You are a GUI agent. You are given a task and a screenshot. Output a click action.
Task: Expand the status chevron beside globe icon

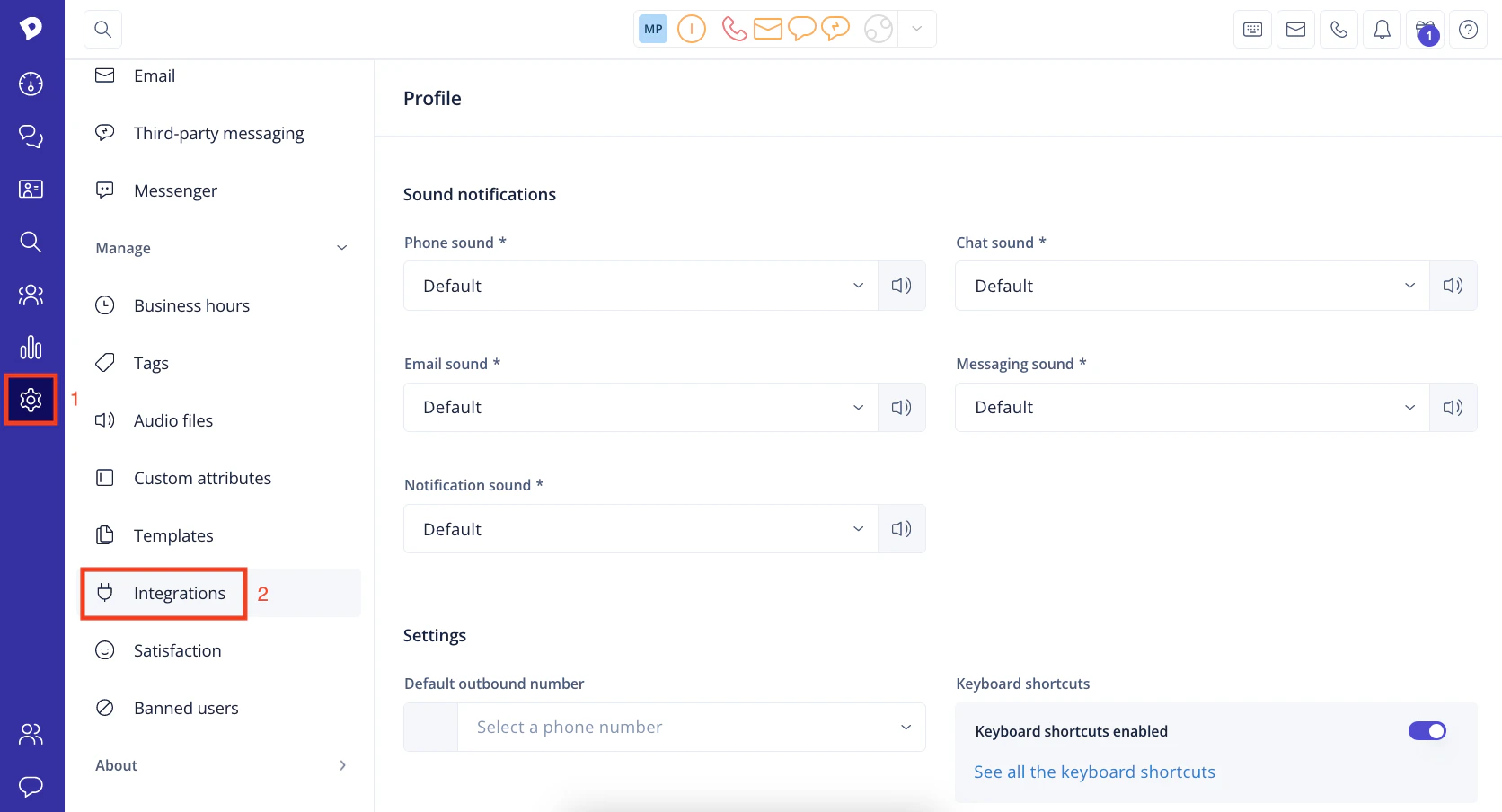[x=916, y=29]
